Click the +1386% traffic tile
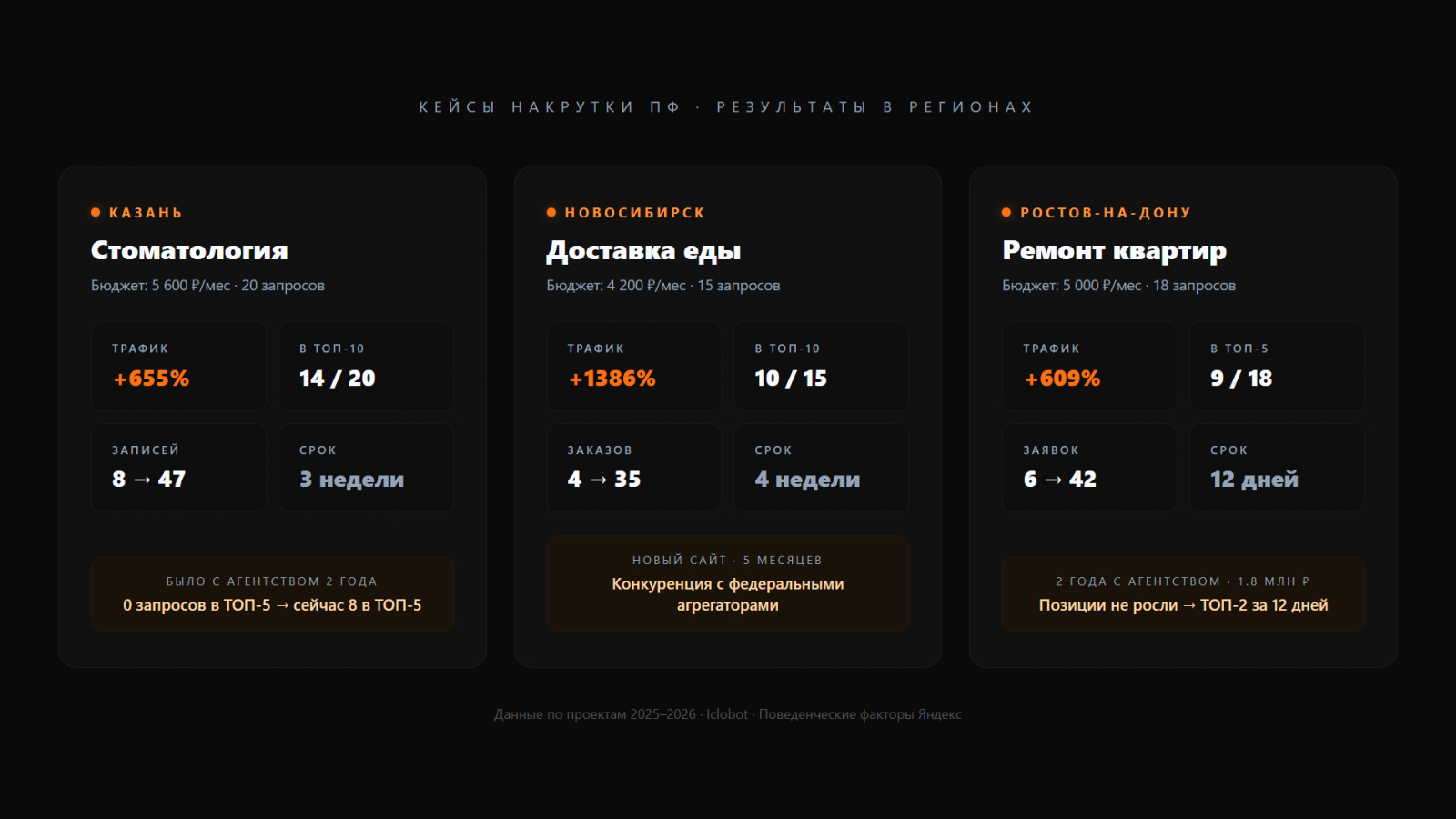Viewport: 1456px width, 819px height. click(x=633, y=366)
